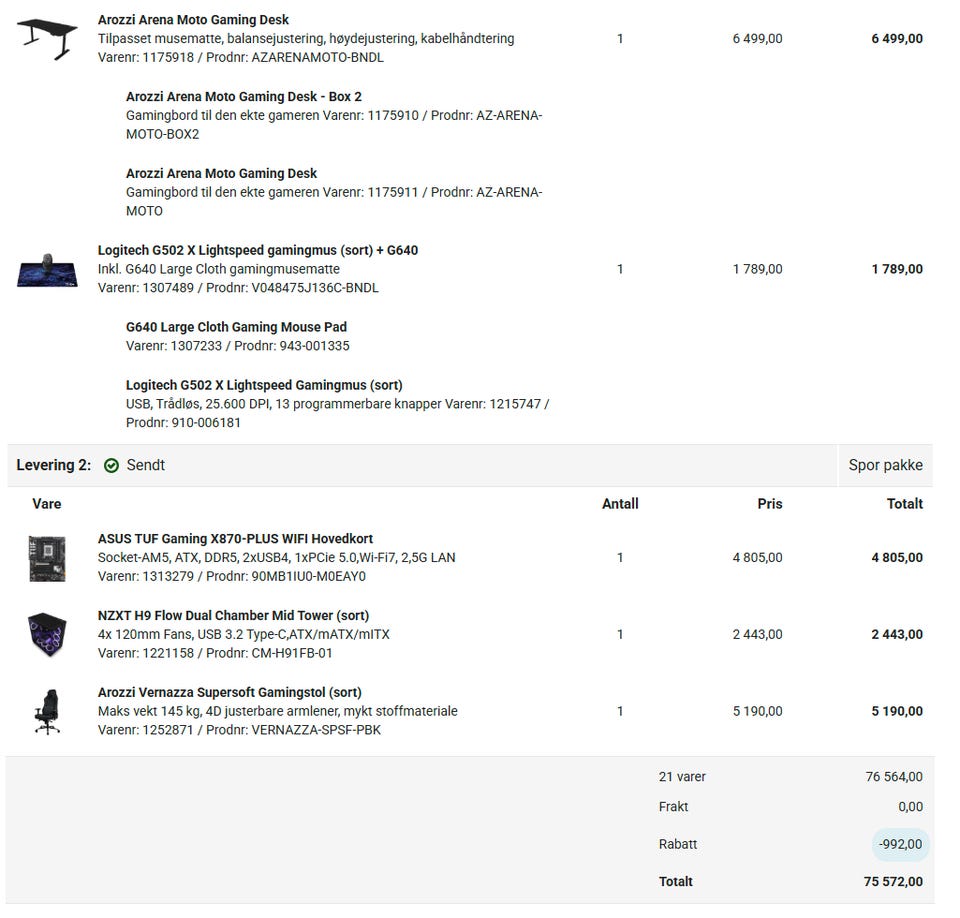
Task: Click the Levering 2 section header
Action: (53, 466)
